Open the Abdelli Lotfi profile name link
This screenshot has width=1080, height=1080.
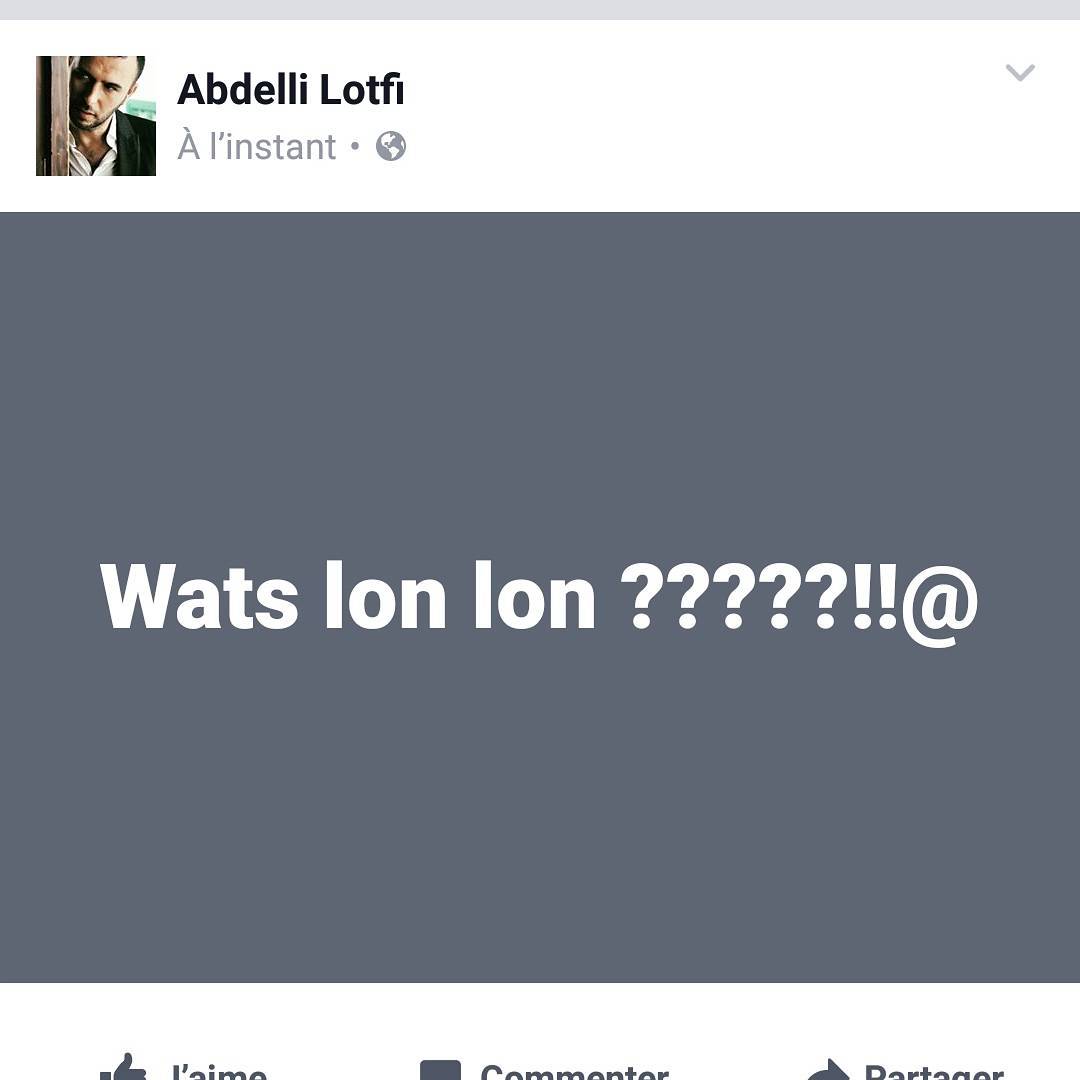[290, 90]
